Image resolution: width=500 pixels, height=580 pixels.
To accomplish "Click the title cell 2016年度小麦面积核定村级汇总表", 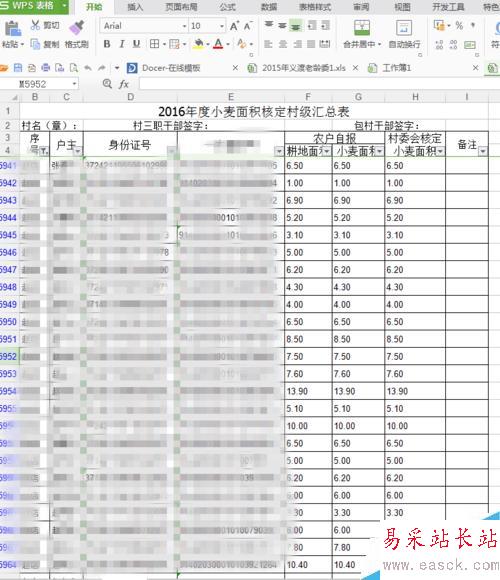I will (254, 111).
